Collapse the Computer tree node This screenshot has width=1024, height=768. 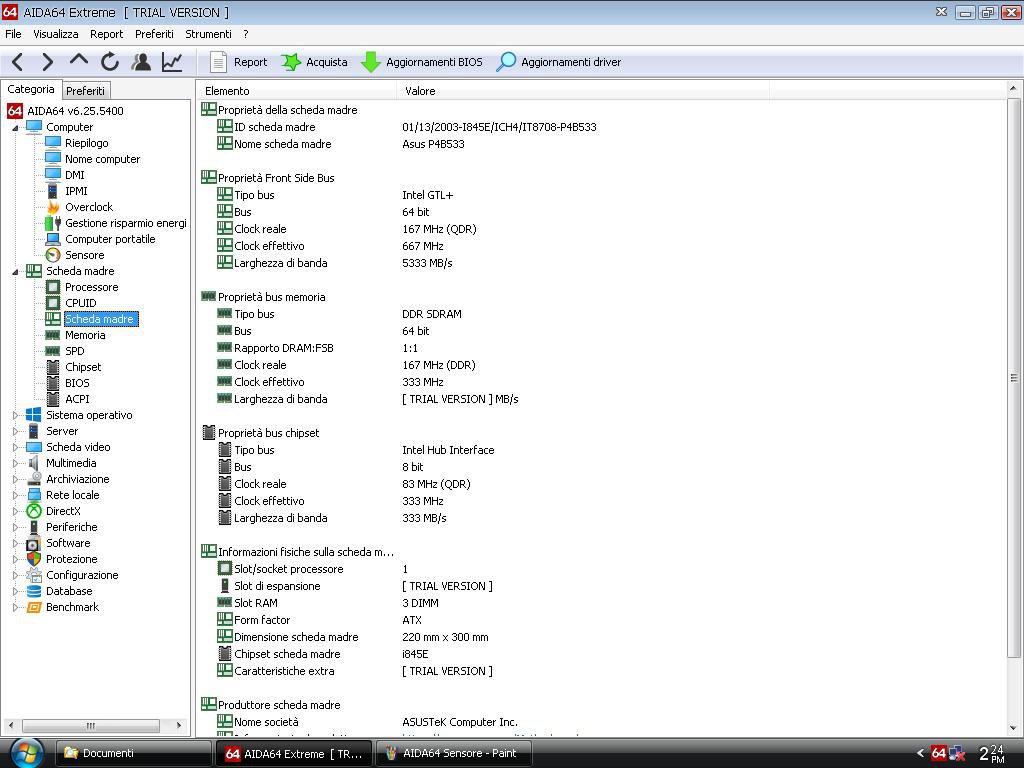[15, 127]
